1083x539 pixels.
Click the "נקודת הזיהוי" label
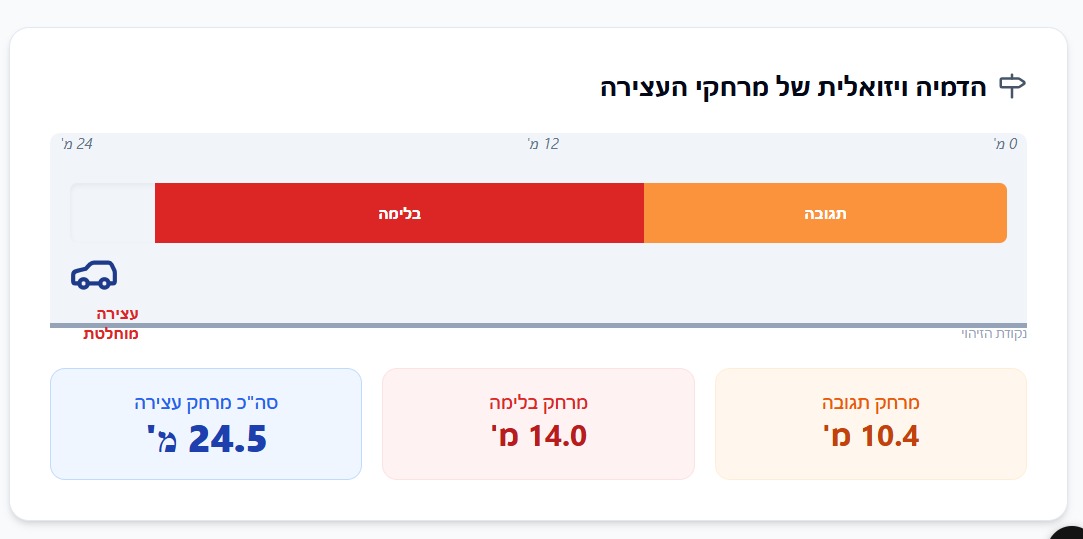point(994,334)
